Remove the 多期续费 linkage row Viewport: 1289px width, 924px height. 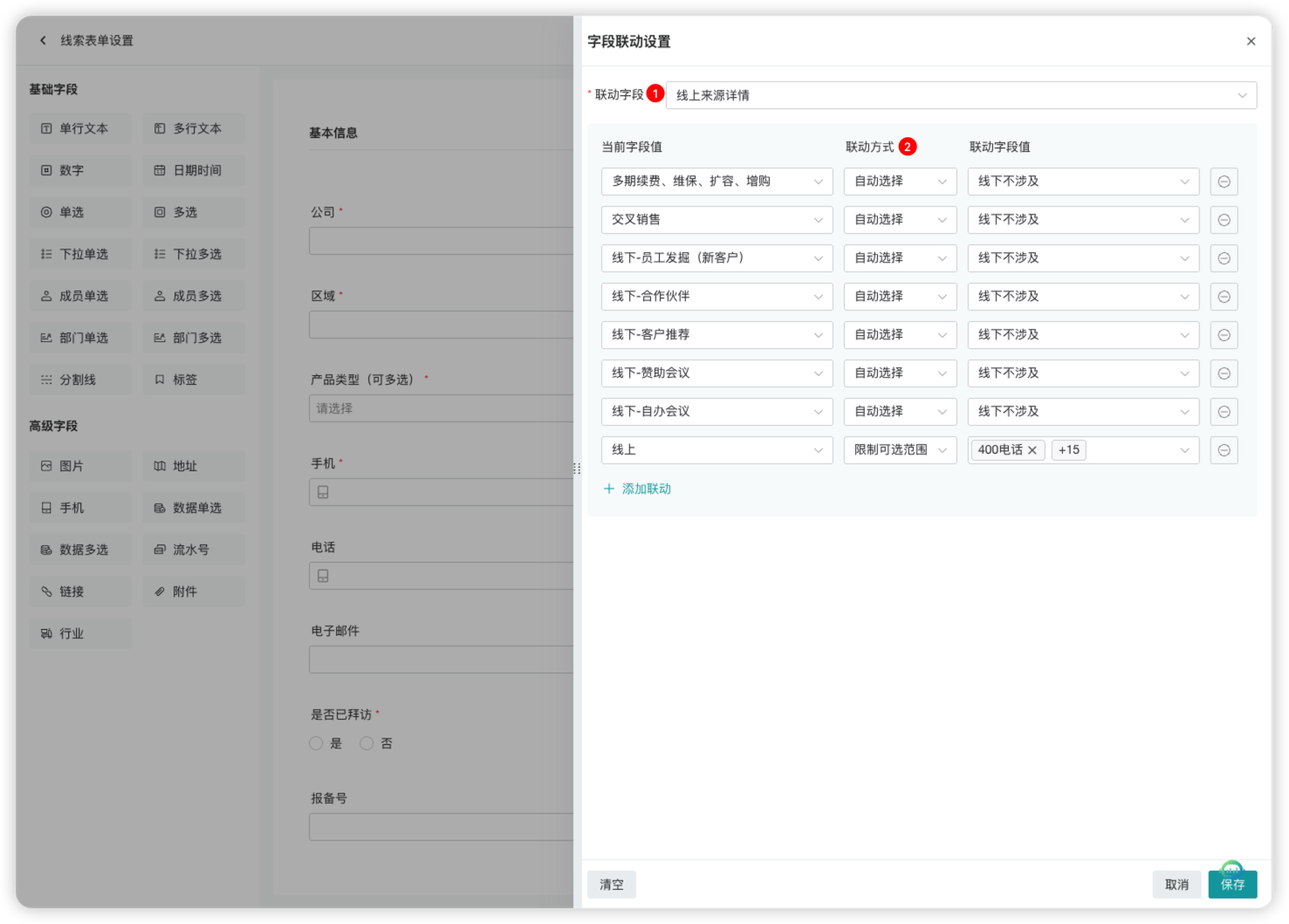(1224, 181)
